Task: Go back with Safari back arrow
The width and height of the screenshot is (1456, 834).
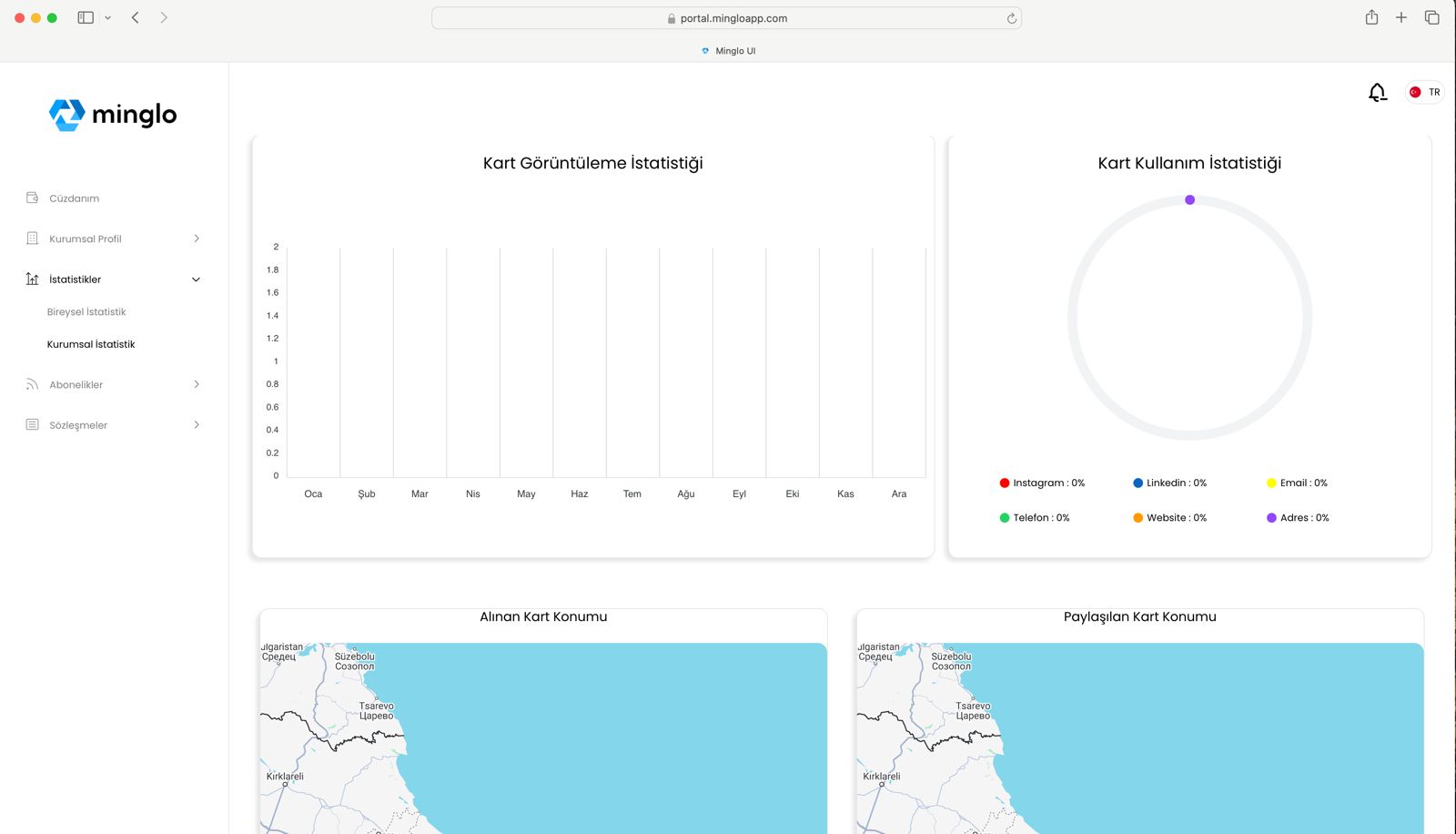Action: 135,17
